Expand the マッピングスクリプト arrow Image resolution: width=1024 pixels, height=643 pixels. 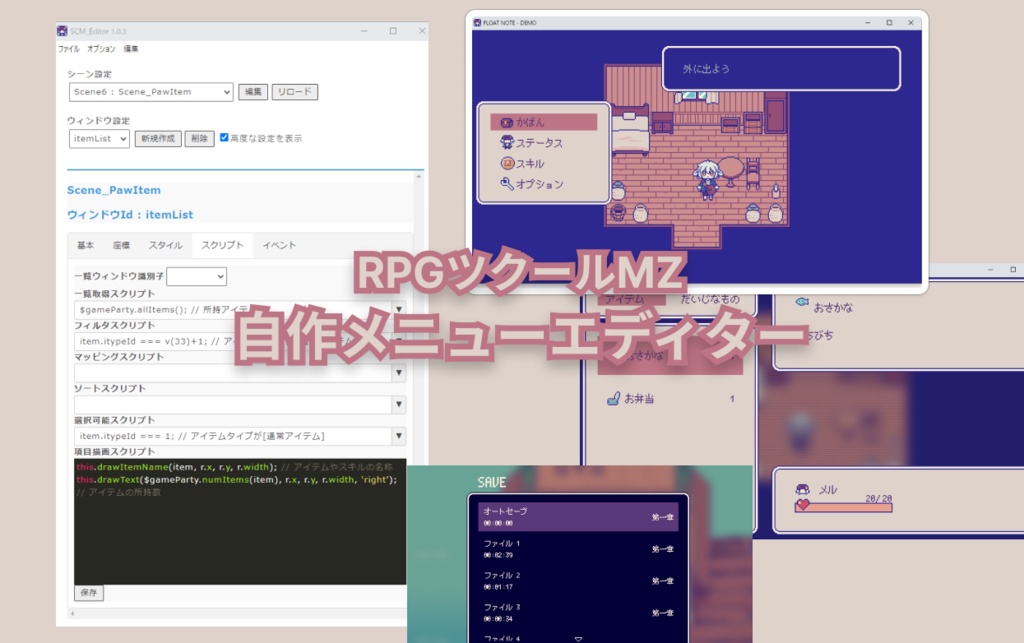tap(398, 372)
